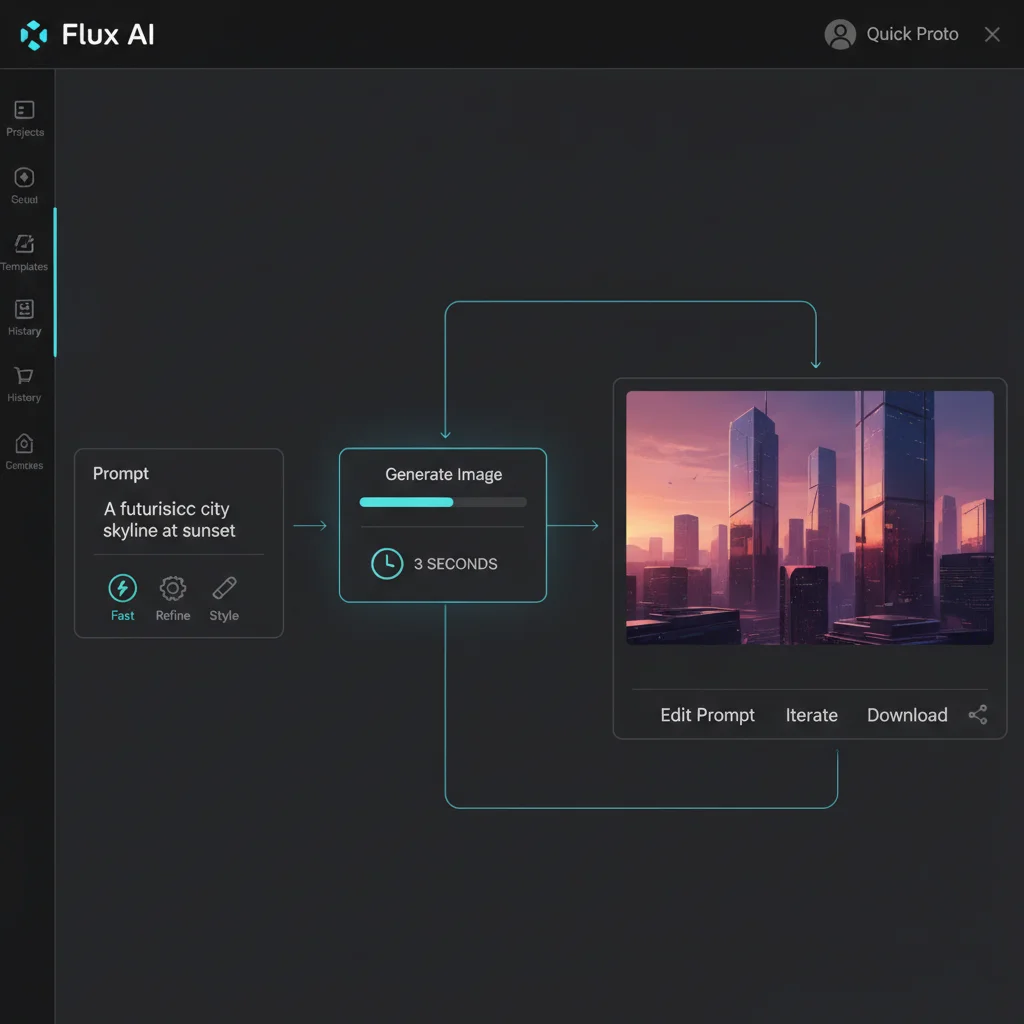Click the Generate Image progress bar
Screen dimensions: 1024x1024
443,501
